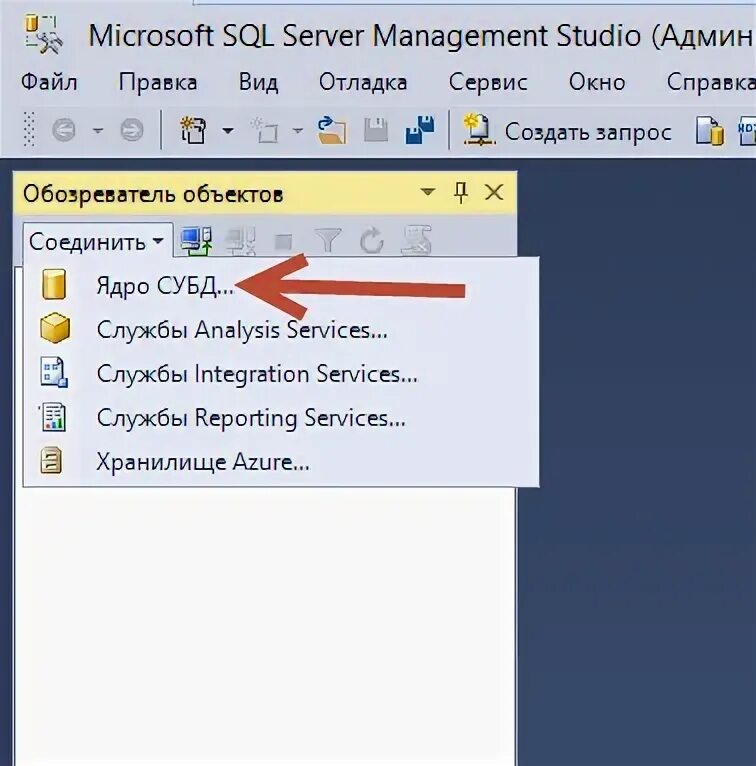This screenshot has height=766, width=756.
Task: Choose Службы Analysis Services... entry
Action: 242,330
